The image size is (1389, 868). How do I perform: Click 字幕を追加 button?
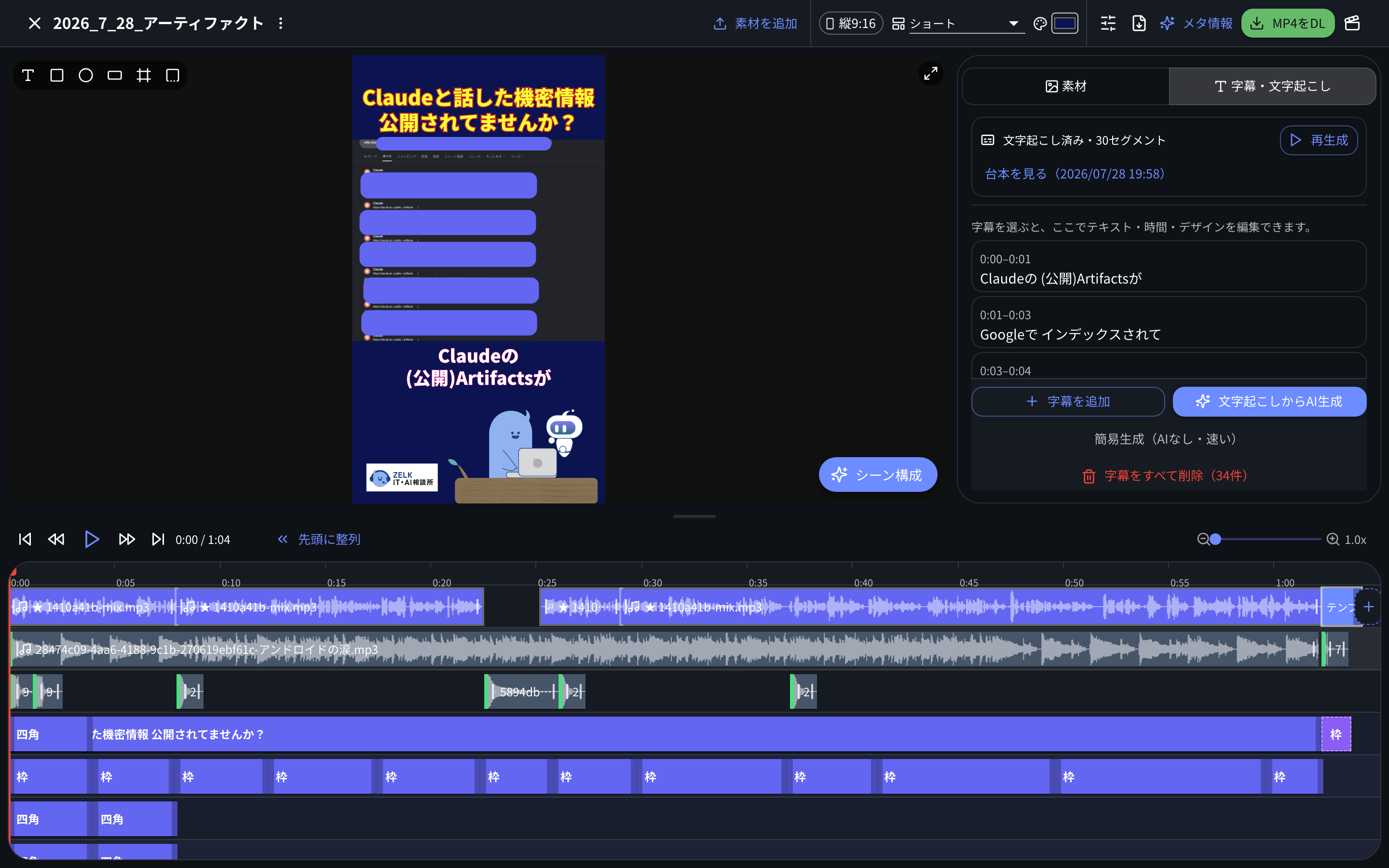pyautogui.click(x=1068, y=401)
